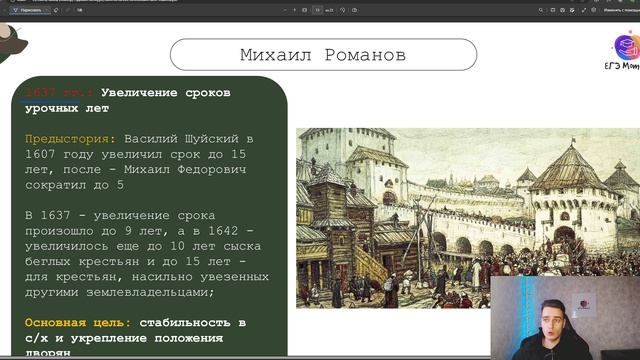Image resolution: width=640 pixels, height=360 pixels.
Task: Click the presenter webcam overlay
Action: [x=565, y=318]
